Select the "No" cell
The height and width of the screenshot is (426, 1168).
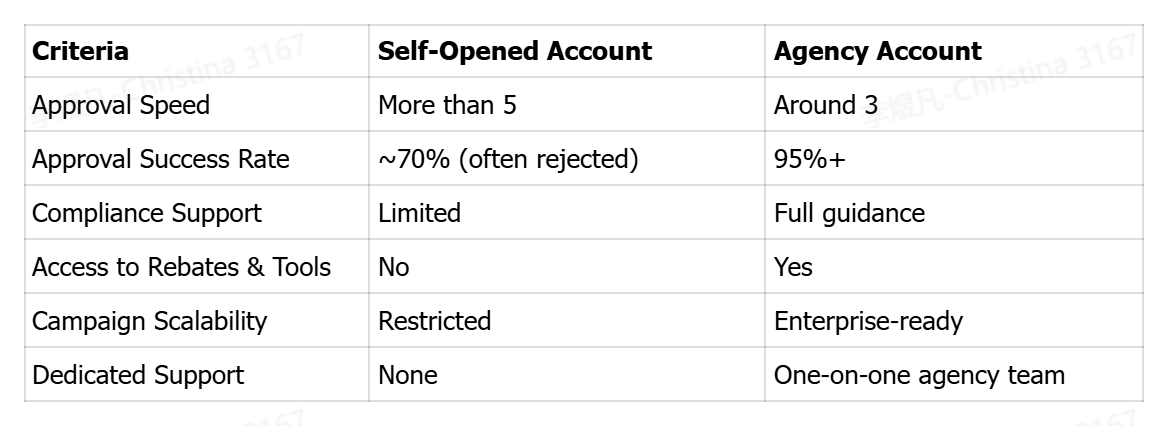(x=394, y=267)
